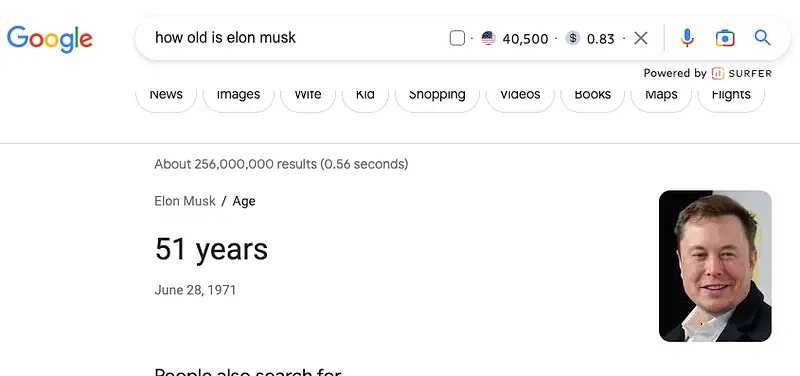Switch to the News filter tab
Image resolution: width=800 pixels, height=376 pixels.
tap(166, 94)
